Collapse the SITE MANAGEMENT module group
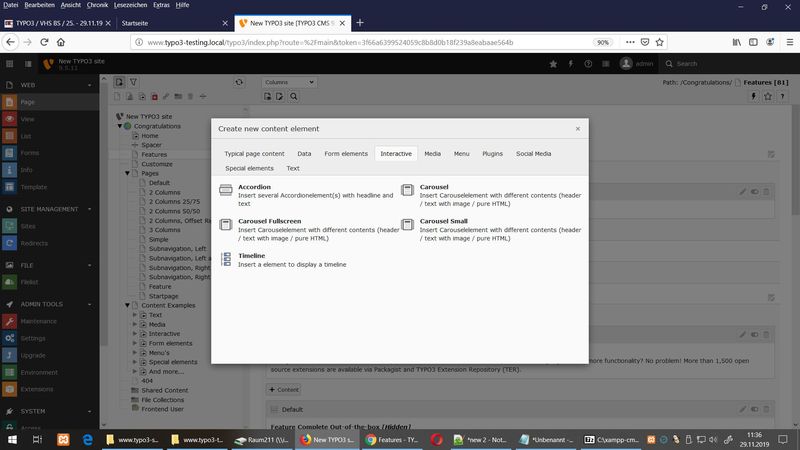The image size is (800, 450). (89, 209)
